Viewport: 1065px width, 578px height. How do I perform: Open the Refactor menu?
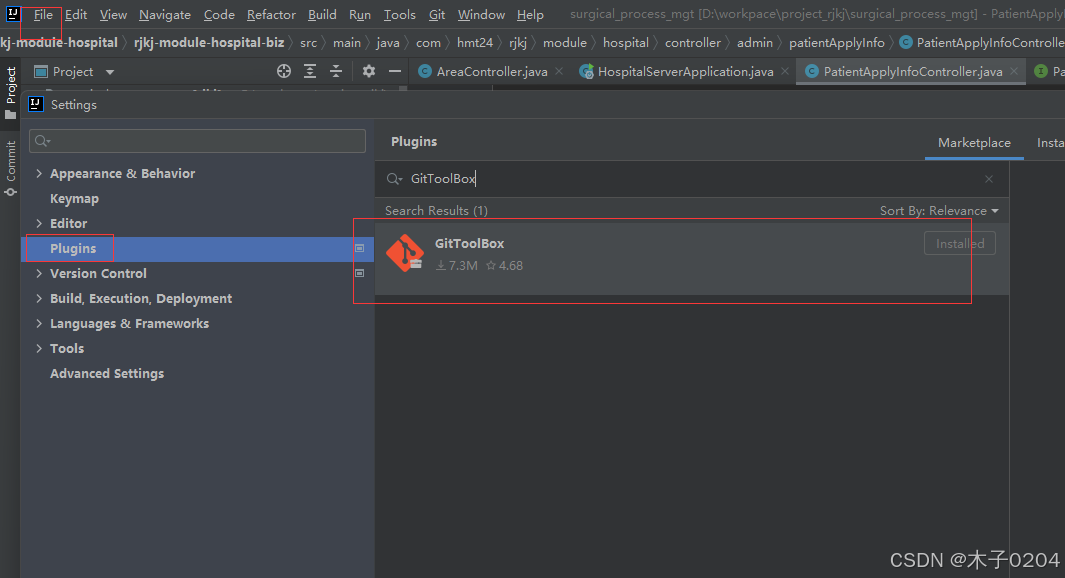(x=271, y=14)
